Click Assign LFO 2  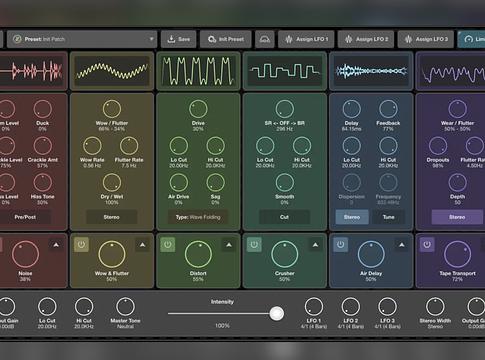(x=366, y=39)
